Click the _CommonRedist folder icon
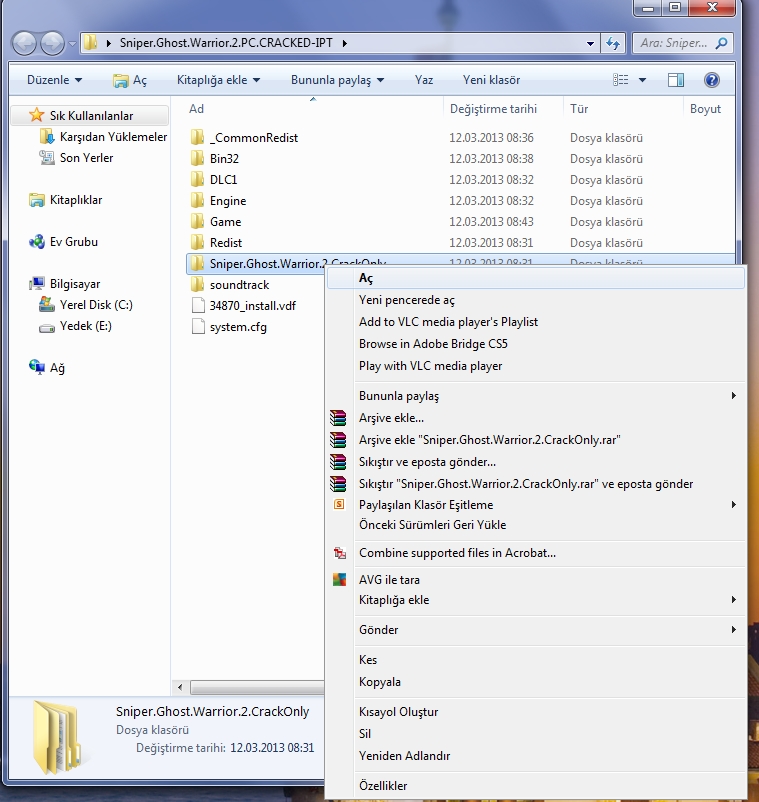 tap(197, 137)
